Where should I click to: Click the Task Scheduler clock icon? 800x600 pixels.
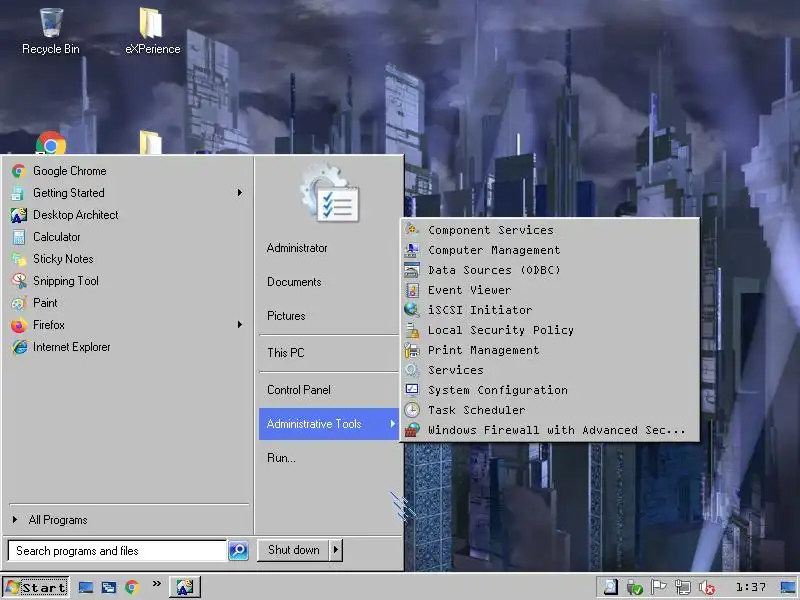point(412,410)
